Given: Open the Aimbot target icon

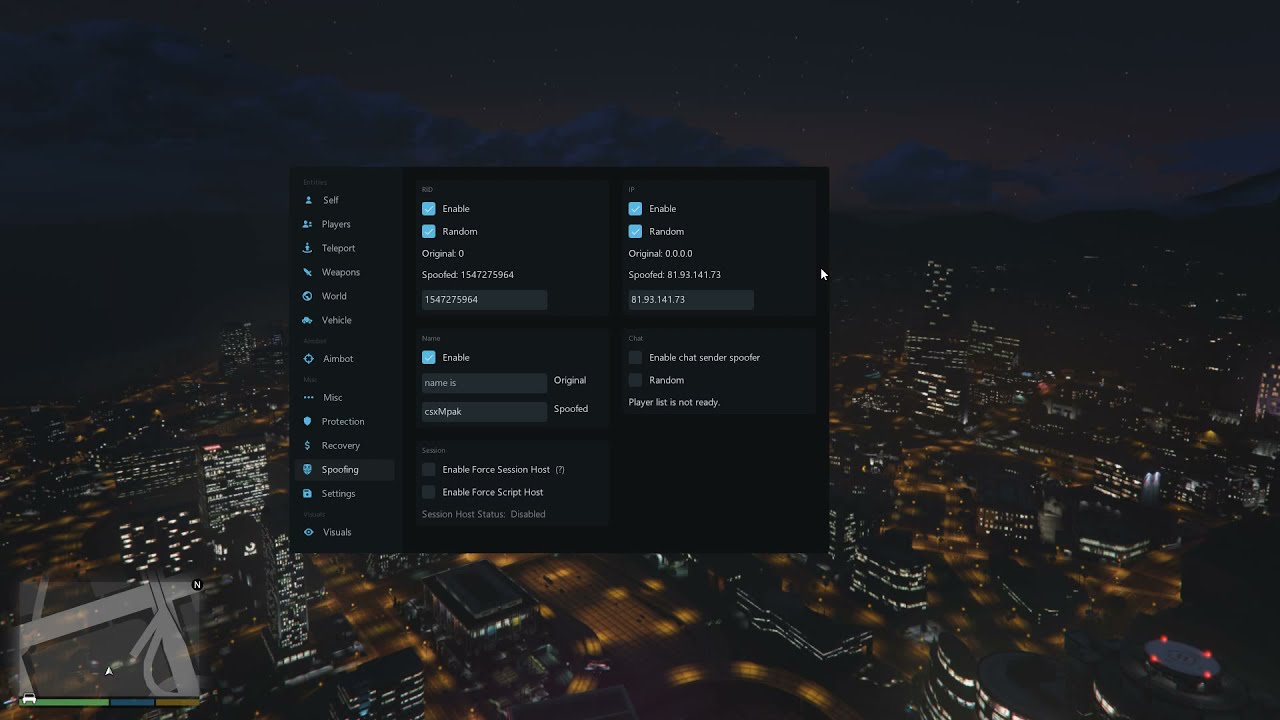Looking at the screenshot, I should pyautogui.click(x=309, y=359).
